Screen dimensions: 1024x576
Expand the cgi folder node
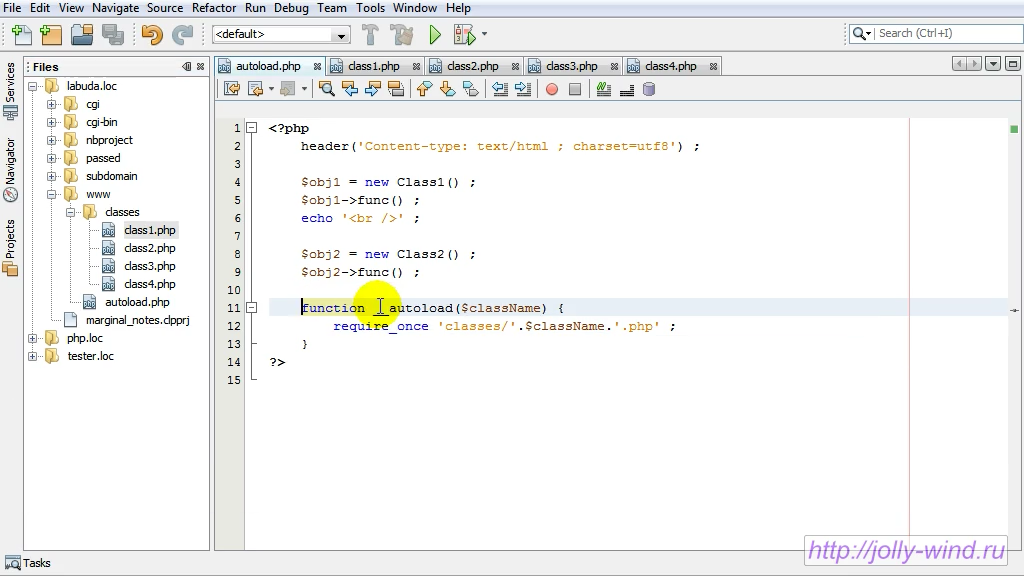click(x=52, y=104)
